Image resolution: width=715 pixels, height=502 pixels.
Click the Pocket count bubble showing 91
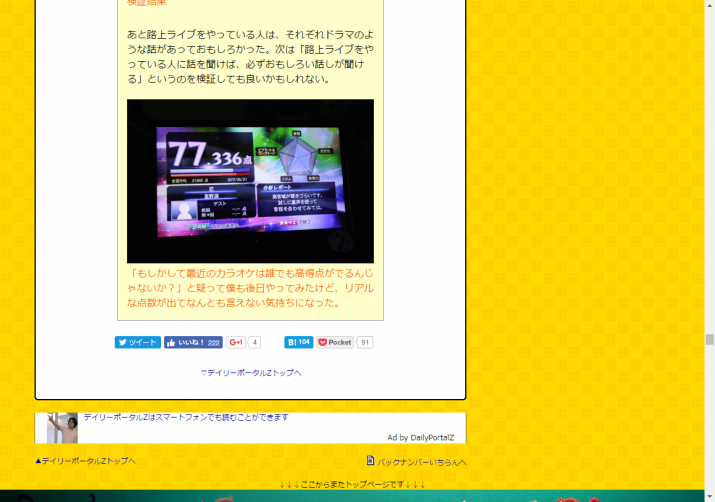pos(365,342)
